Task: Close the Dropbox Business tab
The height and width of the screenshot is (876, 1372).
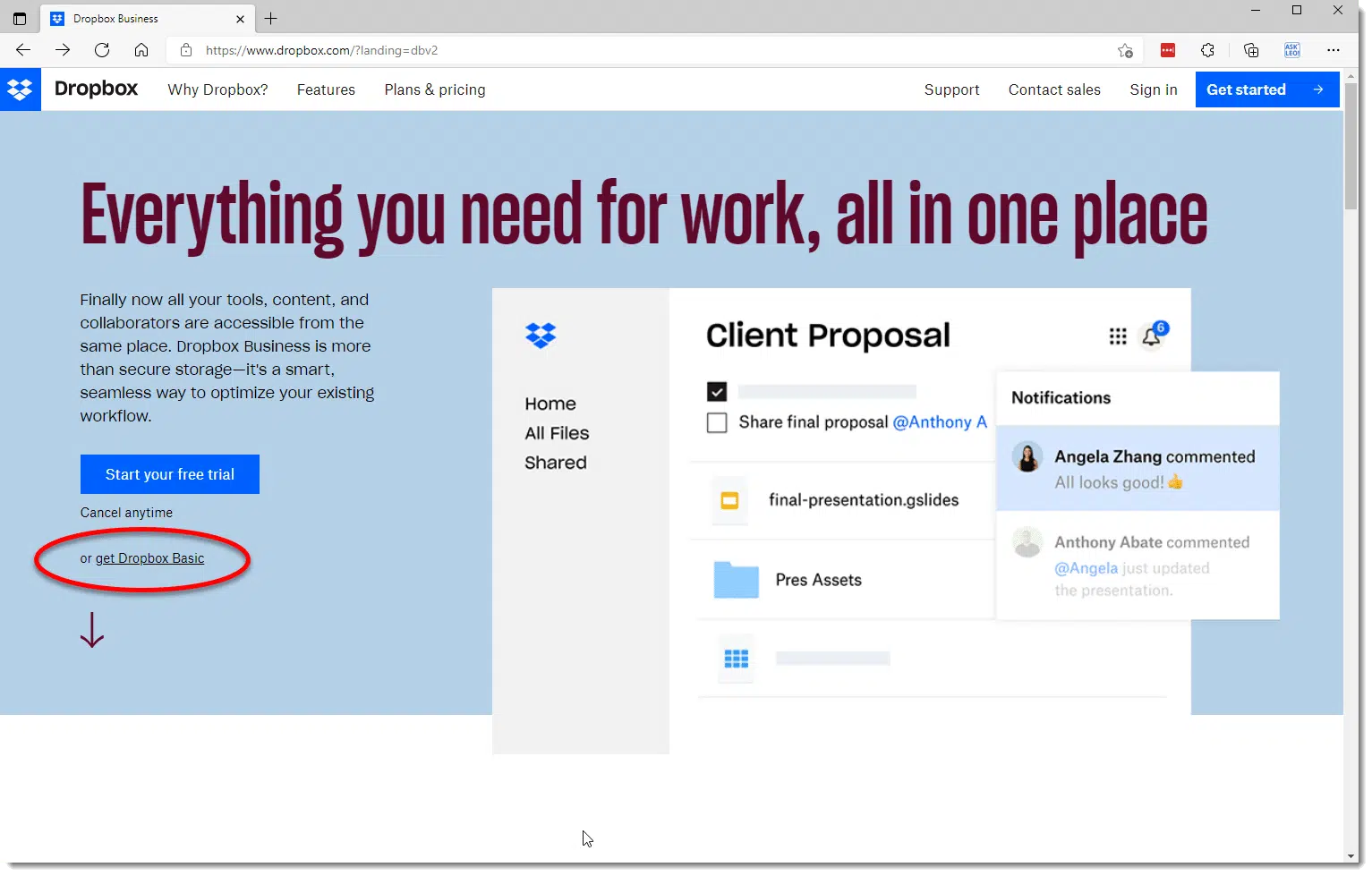Action: [x=240, y=18]
